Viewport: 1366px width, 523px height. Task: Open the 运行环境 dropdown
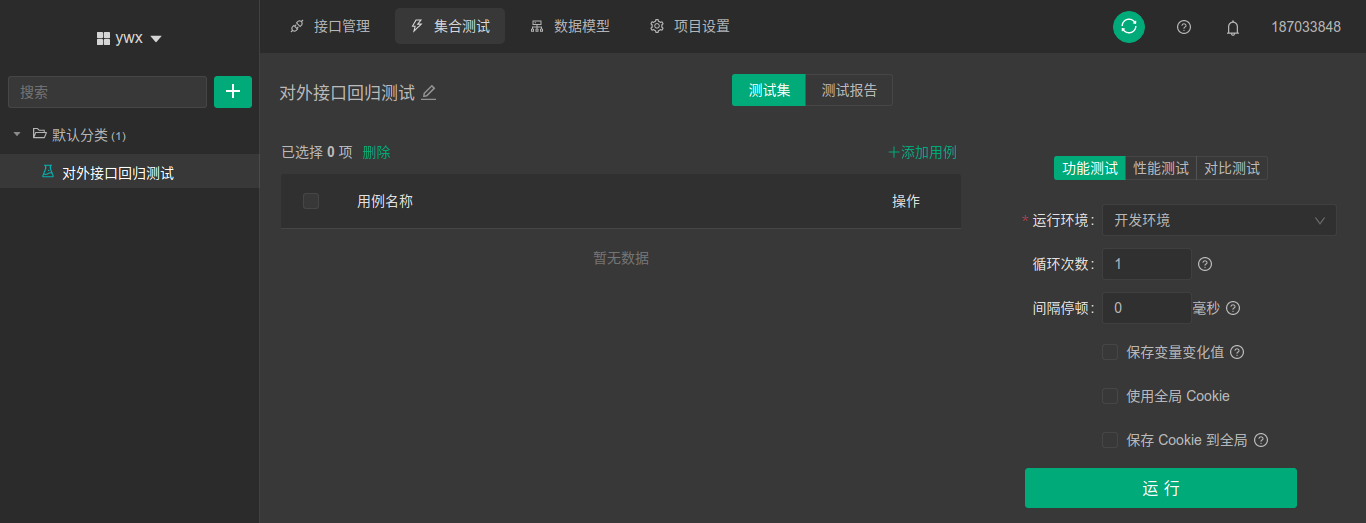1219,220
